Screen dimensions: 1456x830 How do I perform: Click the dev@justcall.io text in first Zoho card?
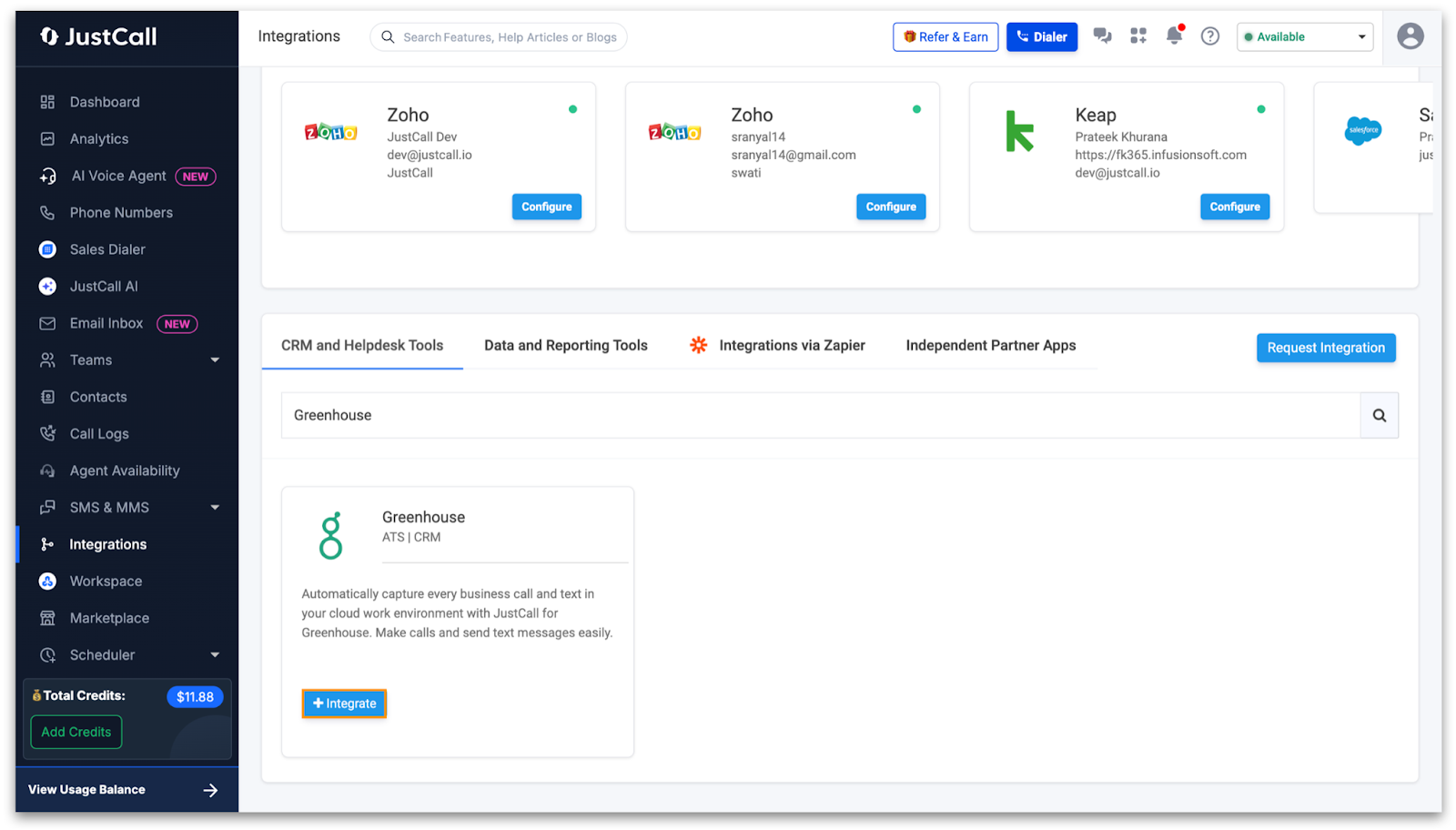(x=430, y=155)
